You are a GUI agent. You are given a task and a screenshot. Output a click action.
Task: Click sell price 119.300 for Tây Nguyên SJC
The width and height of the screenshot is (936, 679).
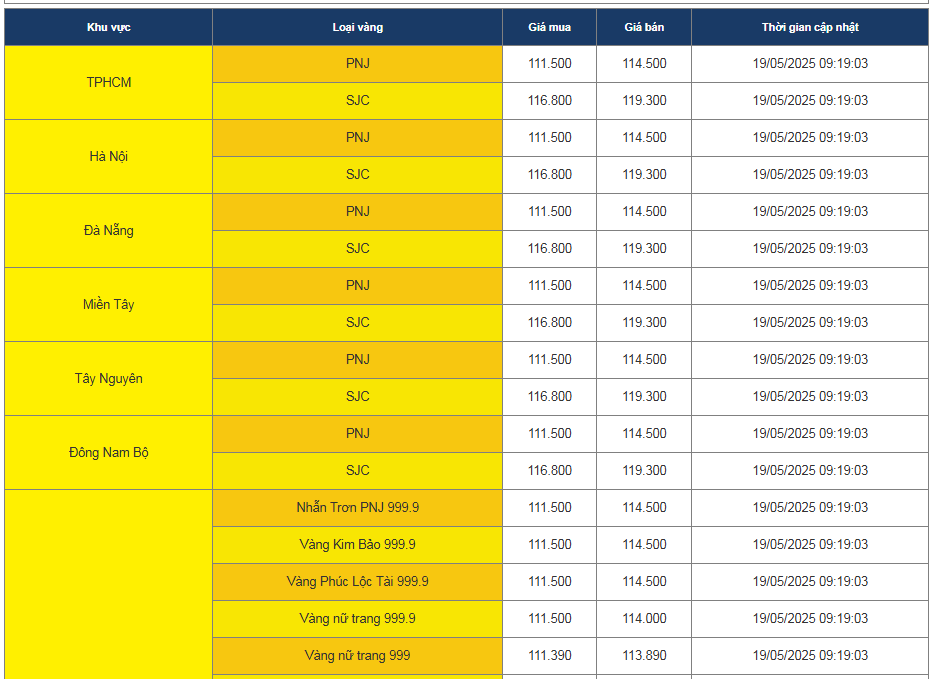pos(644,397)
